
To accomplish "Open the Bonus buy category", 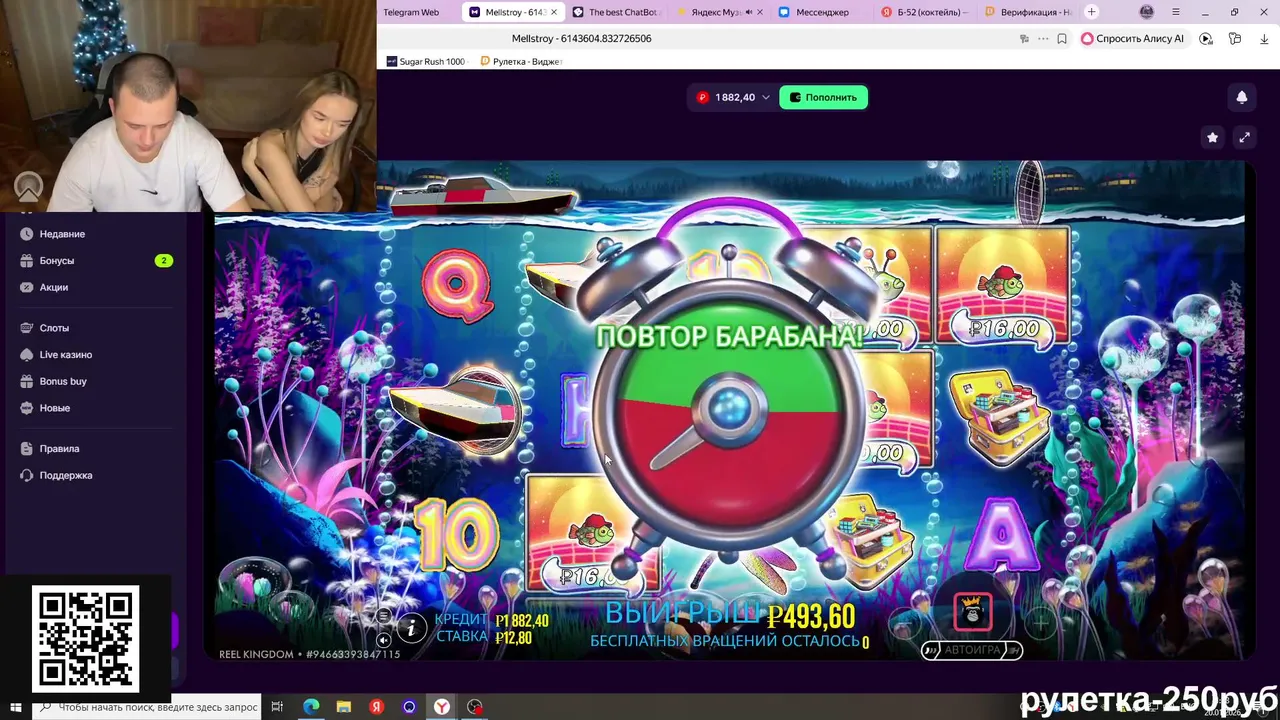I will (x=63, y=381).
